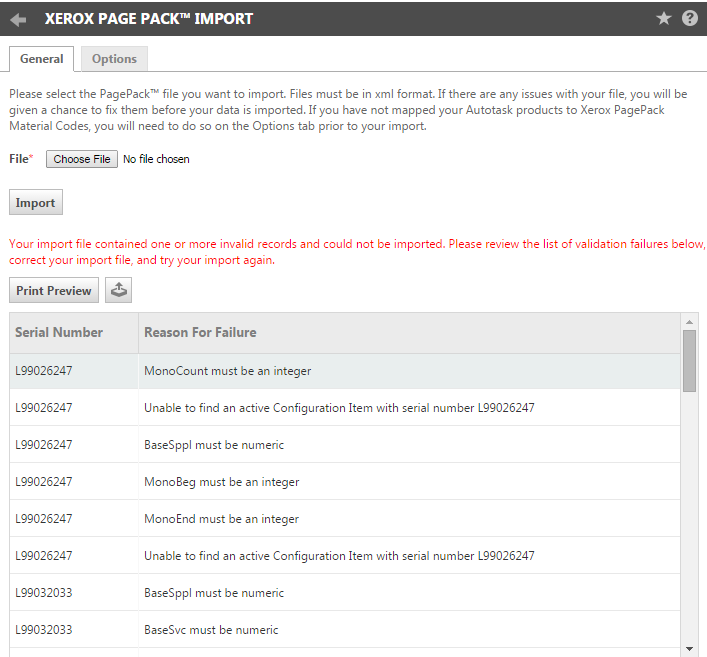Click the back arrow in header
The width and height of the screenshot is (707, 657).
pos(18,19)
